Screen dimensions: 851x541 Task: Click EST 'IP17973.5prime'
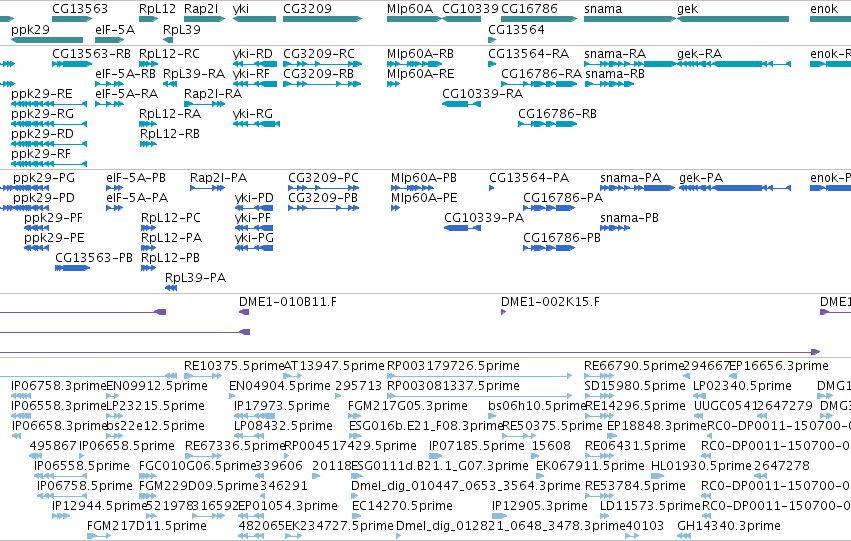point(282,406)
